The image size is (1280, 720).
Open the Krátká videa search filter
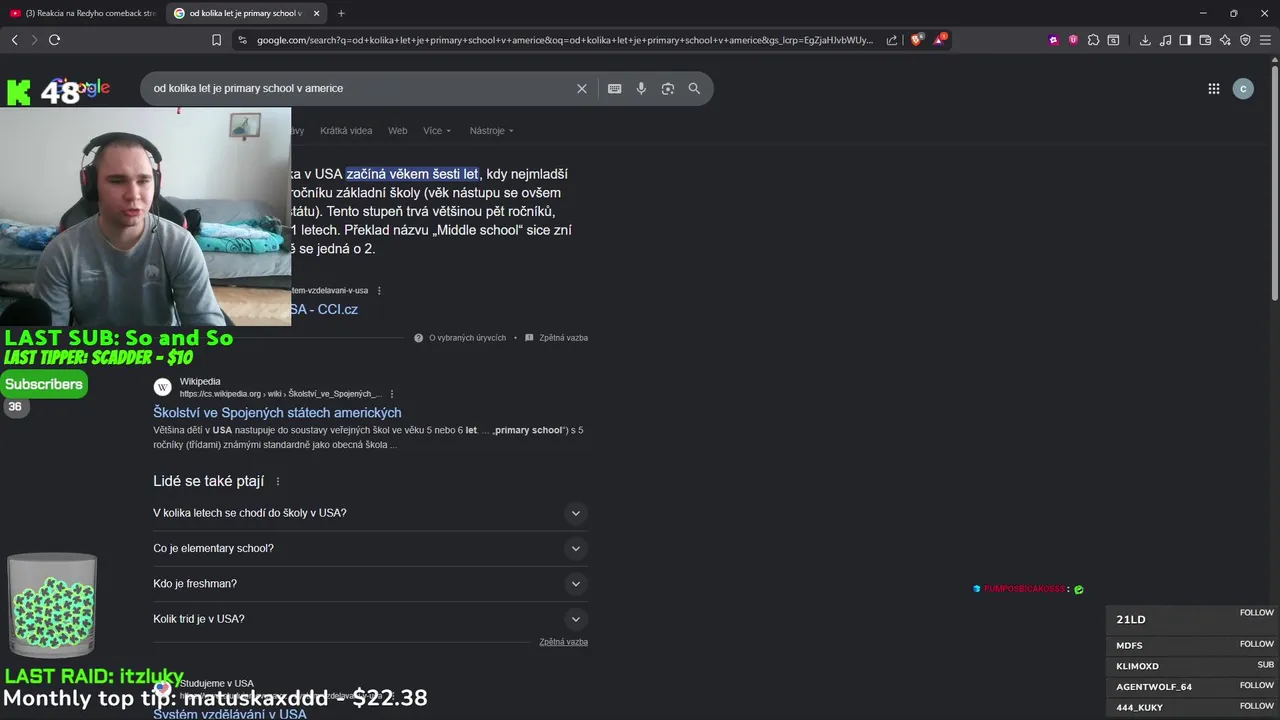[x=346, y=131]
